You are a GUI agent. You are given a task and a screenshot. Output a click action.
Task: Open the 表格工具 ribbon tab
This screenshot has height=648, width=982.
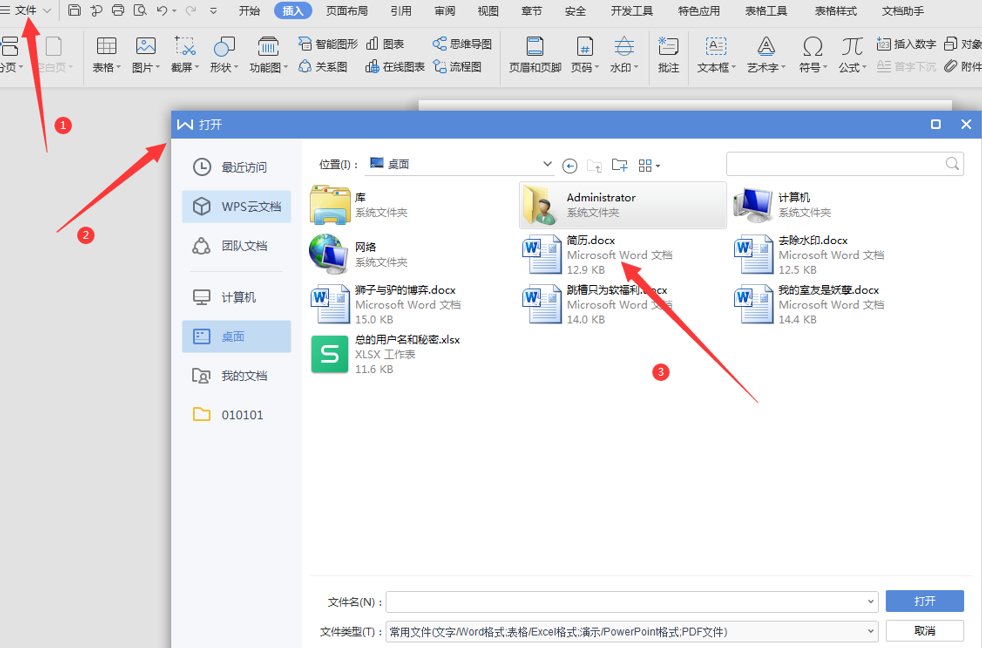[766, 11]
